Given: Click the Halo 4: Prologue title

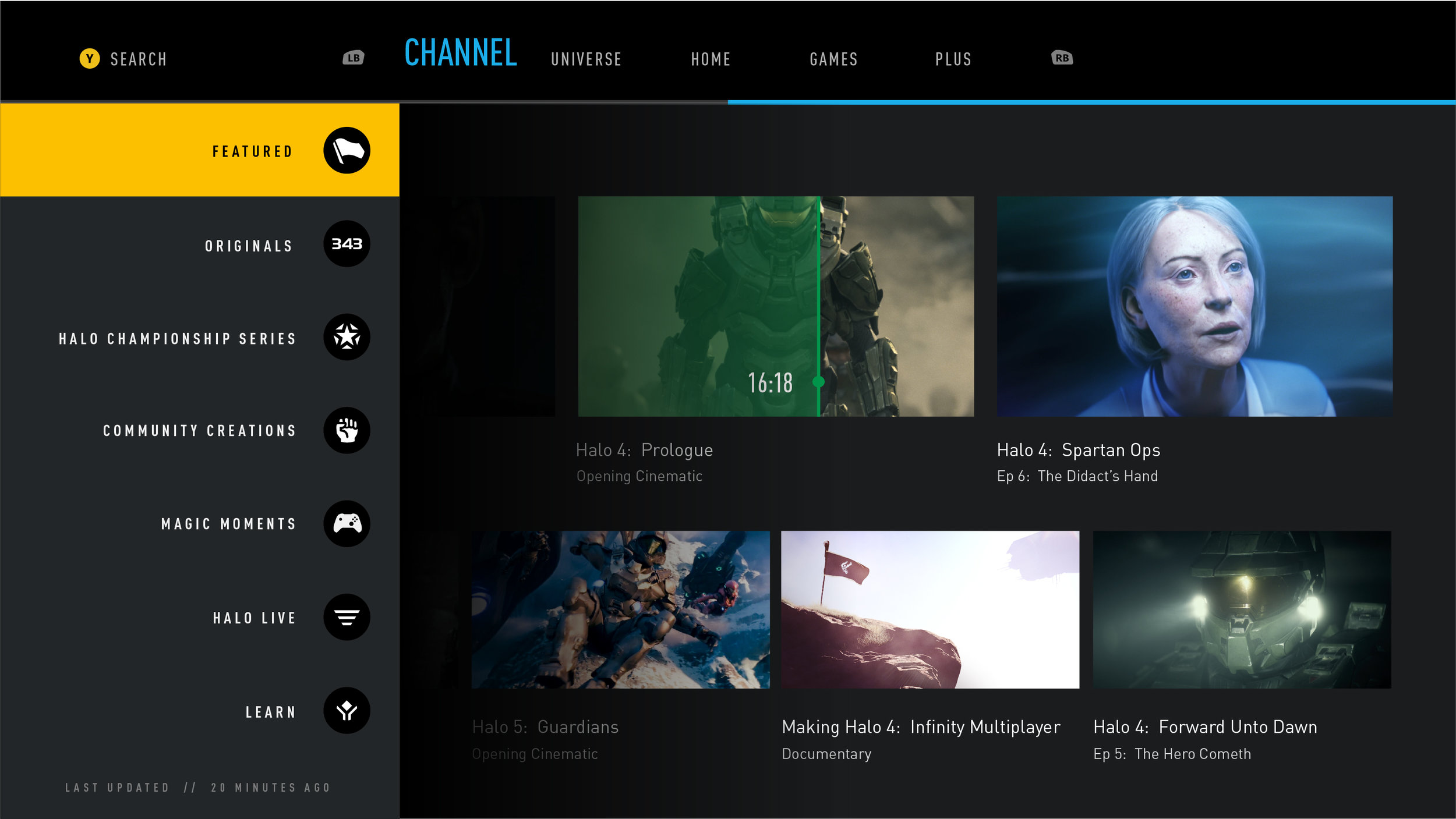Looking at the screenshot, I should pos(644,450).
